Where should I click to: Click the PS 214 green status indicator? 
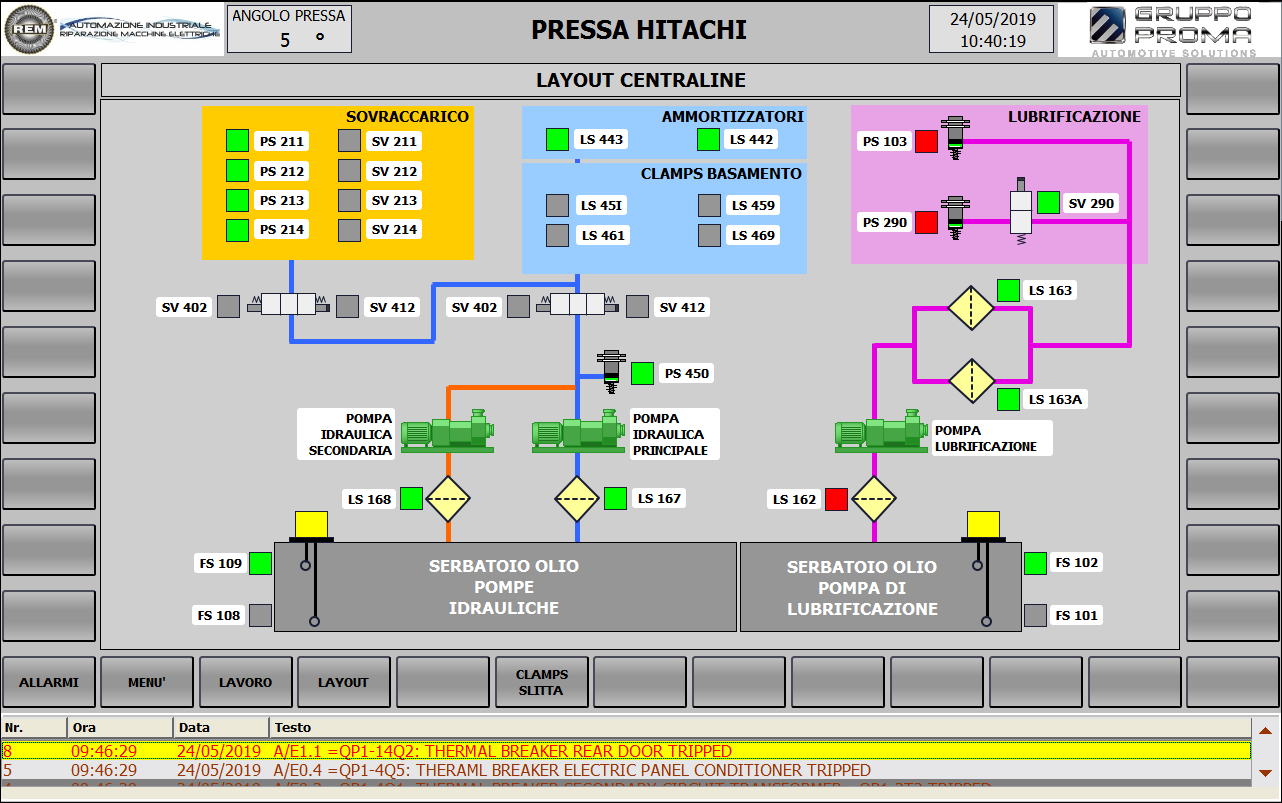[237, 230]
